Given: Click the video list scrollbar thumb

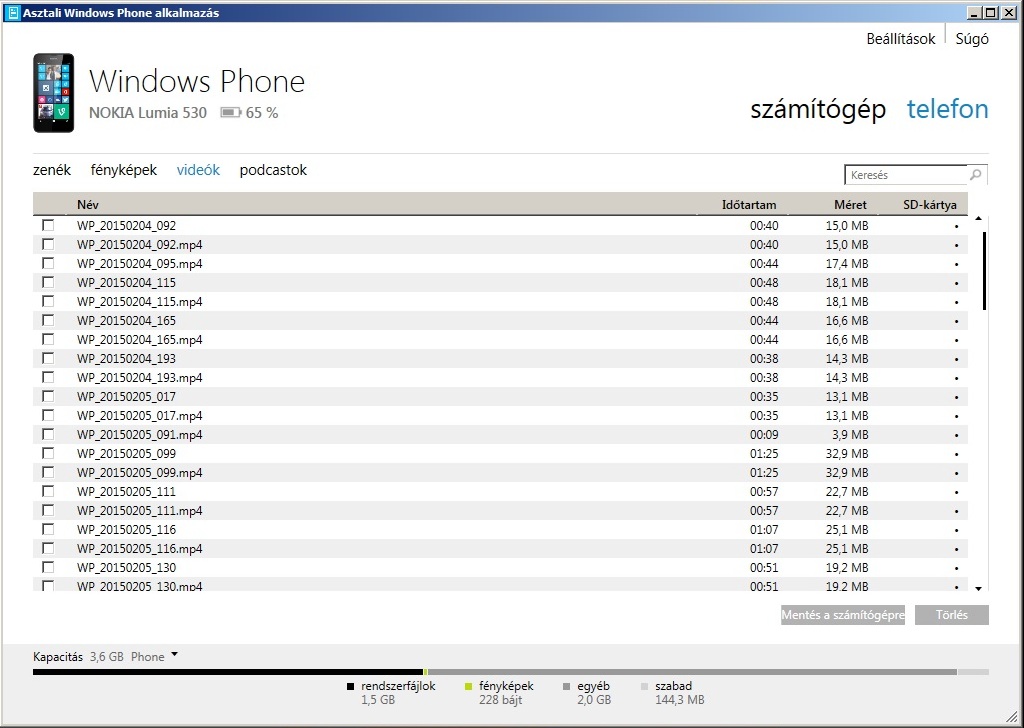Looking at the screenshot, I should click(x=984, y=271).
